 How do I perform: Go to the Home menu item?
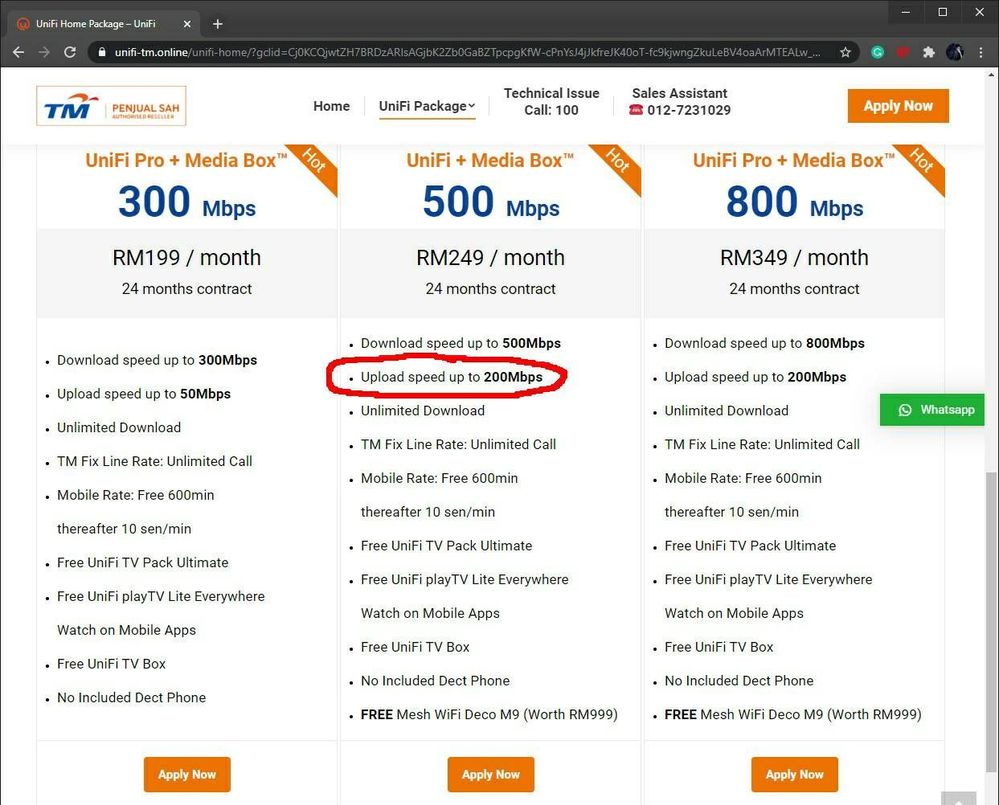pyautogui.click(x=331, y=106)
